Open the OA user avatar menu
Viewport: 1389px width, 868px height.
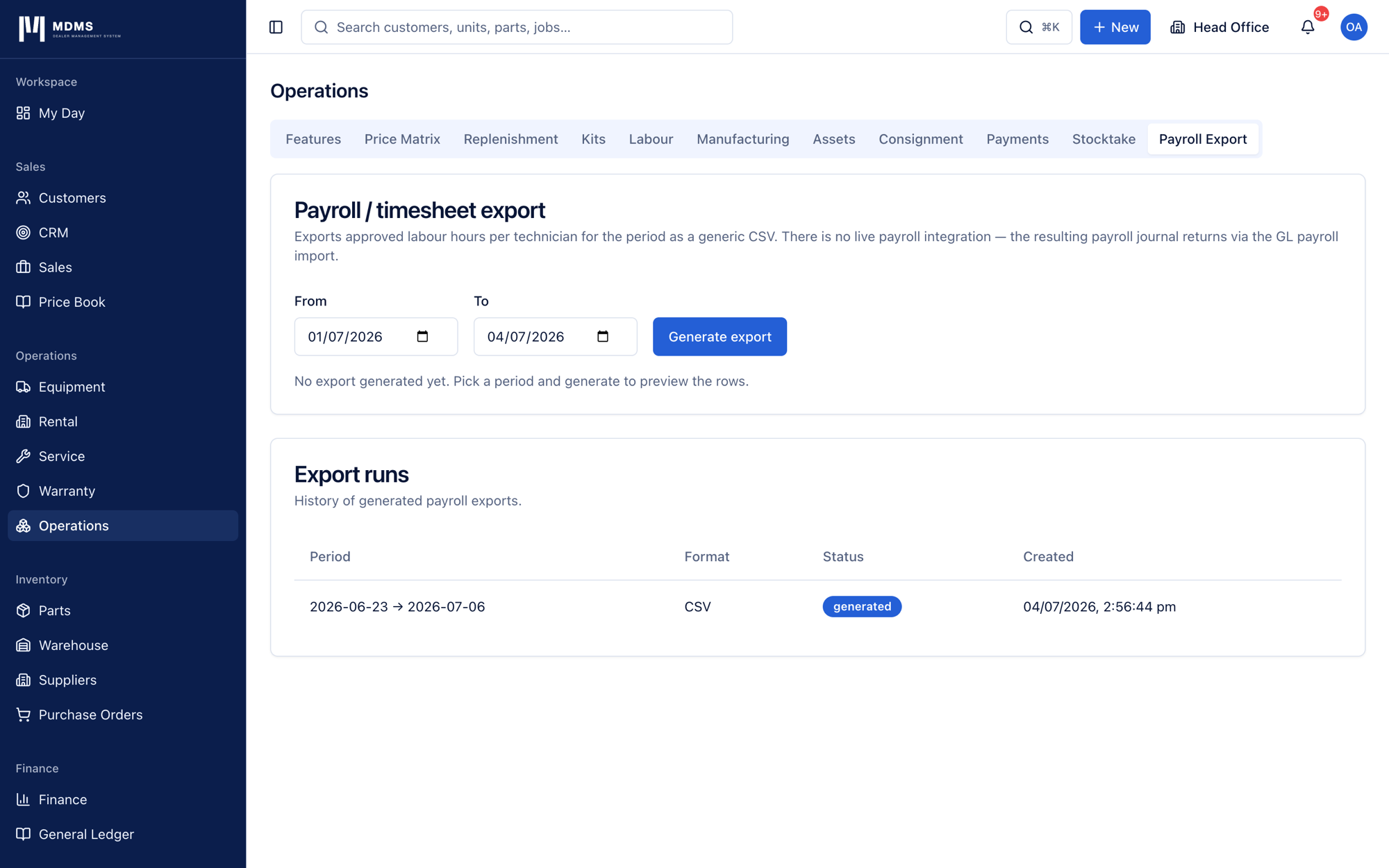tap(1354, 27)
